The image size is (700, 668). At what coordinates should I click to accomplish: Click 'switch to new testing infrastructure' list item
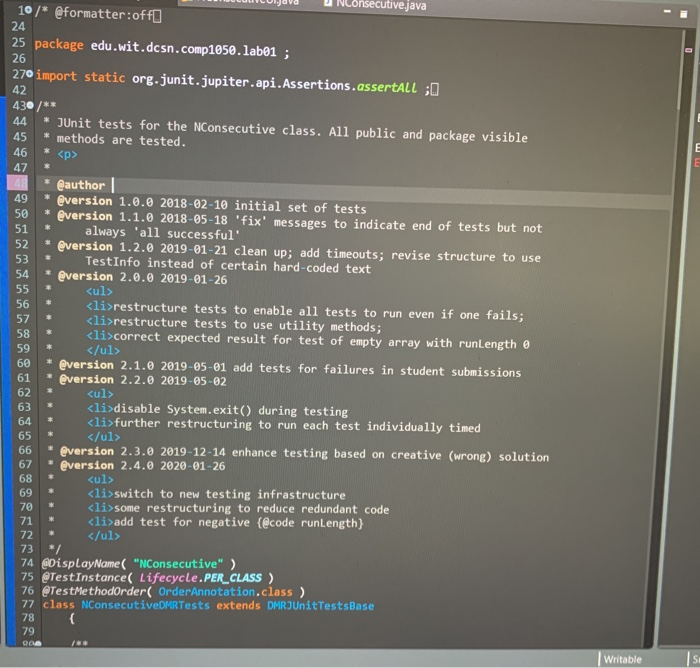pos(216,494)
